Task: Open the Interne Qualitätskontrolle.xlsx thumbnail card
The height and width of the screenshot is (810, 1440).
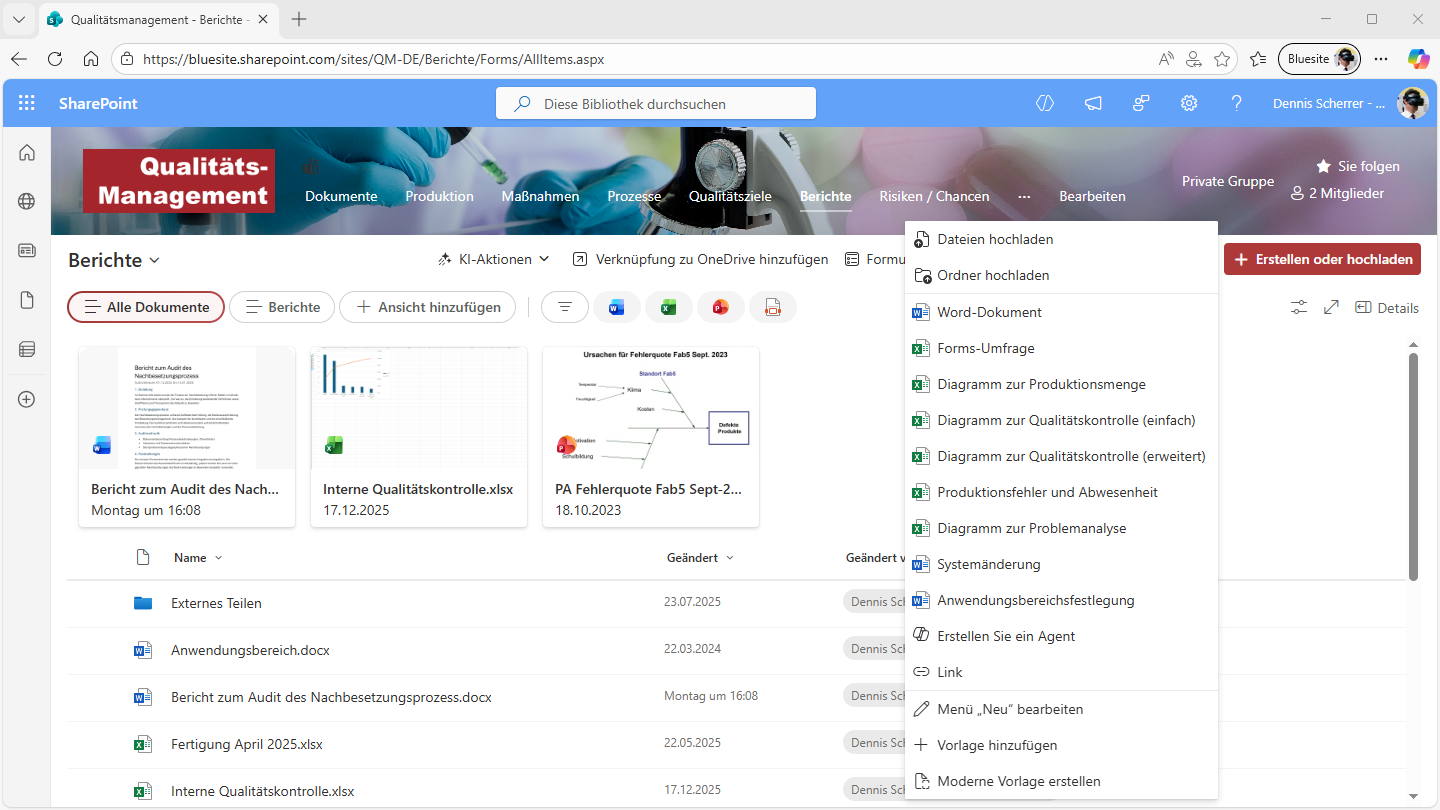Action: 419,436
